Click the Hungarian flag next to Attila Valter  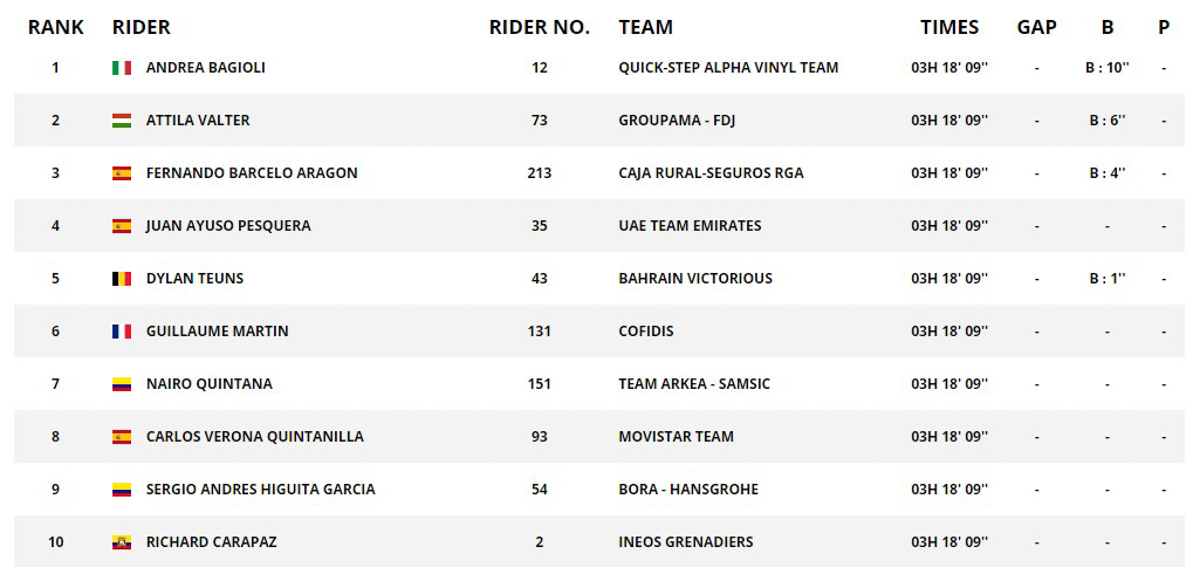(x=121, y=121)
